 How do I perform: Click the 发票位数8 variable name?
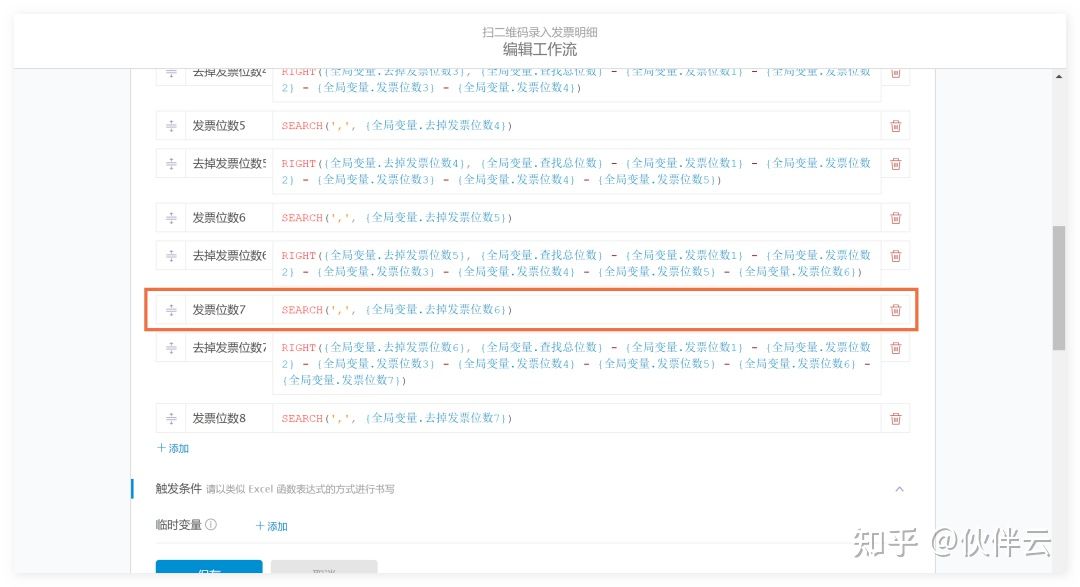tap(219, 419)
